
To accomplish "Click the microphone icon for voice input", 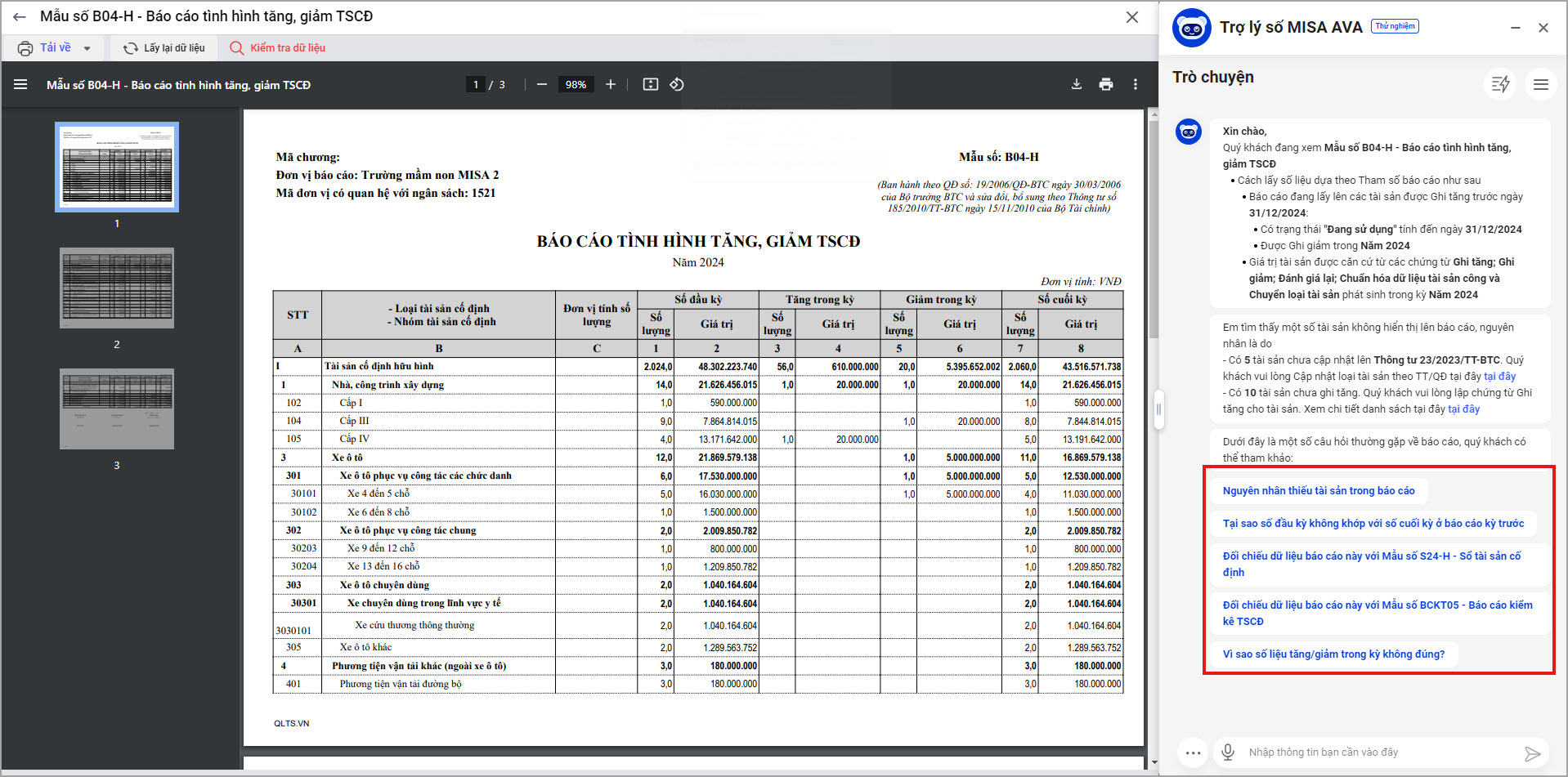I will (x=1228, y=752).
